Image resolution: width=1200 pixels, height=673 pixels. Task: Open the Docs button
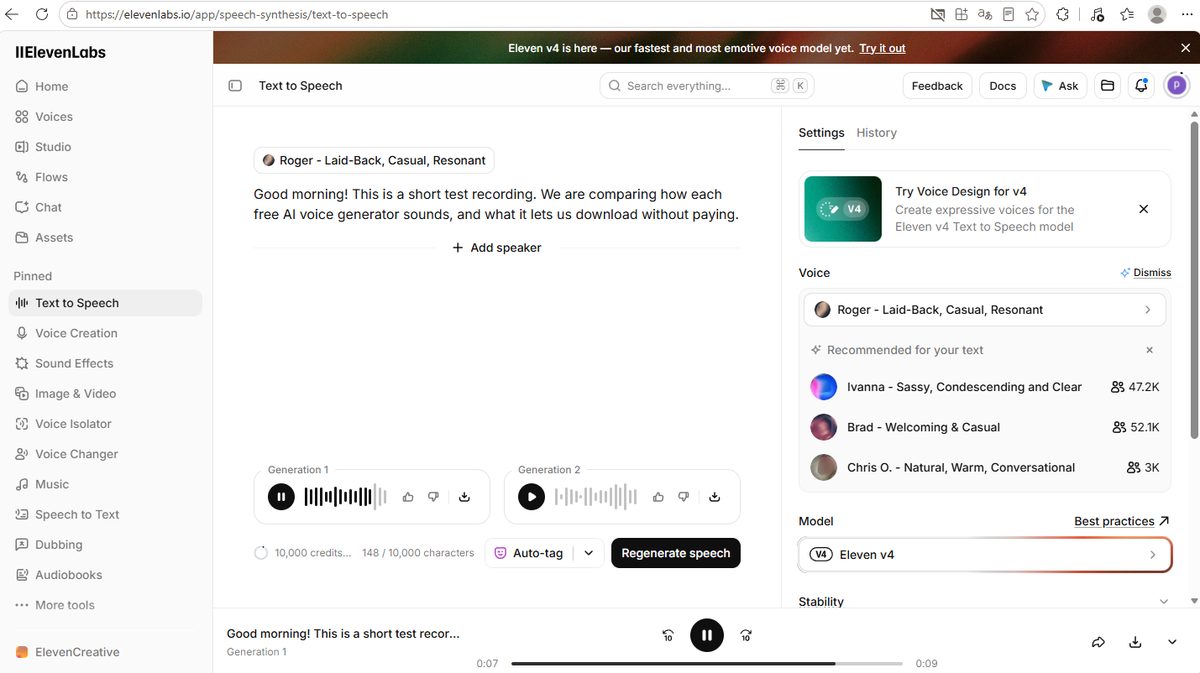[x=1002, y=86]
